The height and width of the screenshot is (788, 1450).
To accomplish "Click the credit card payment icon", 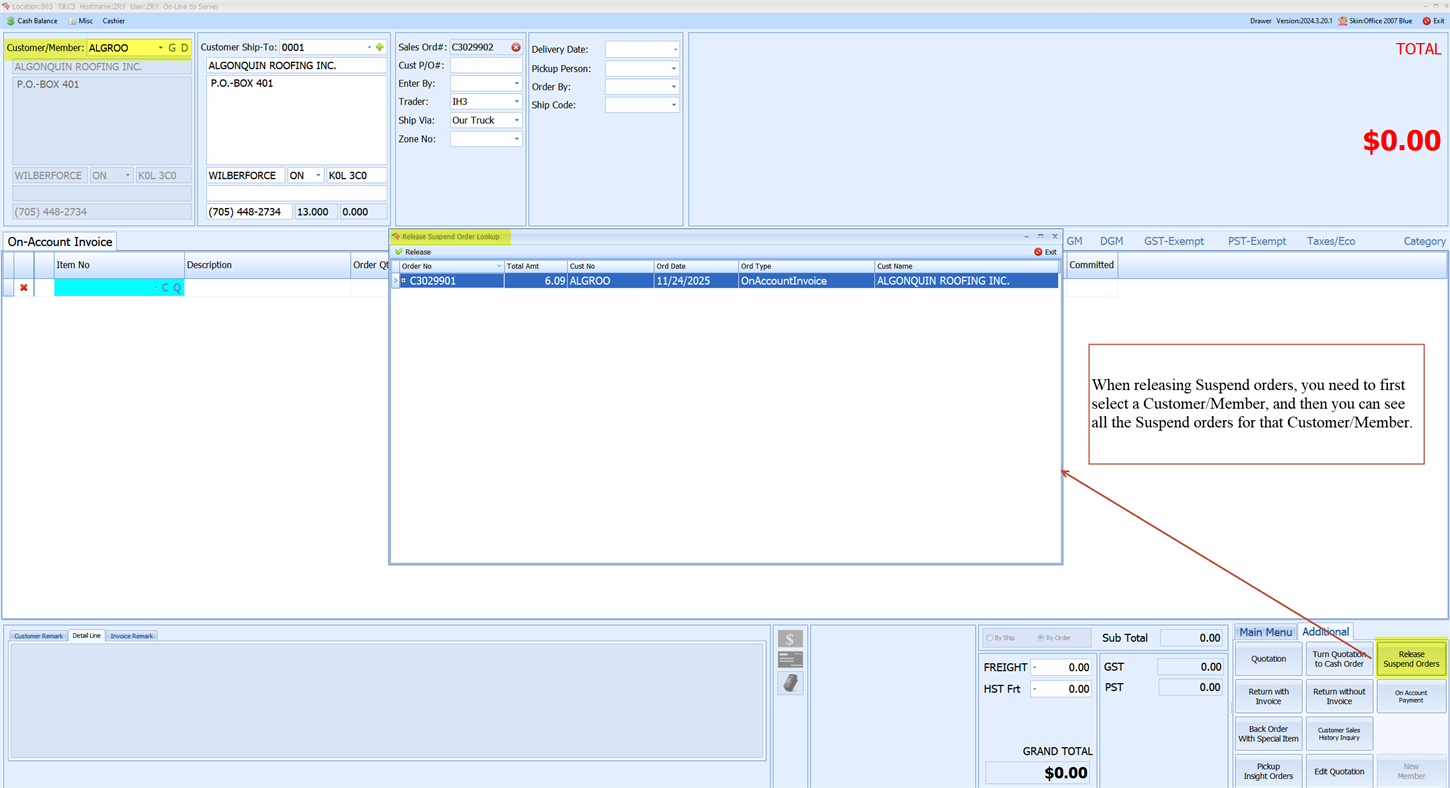I will pyautogui.click(x=790, y=660).
